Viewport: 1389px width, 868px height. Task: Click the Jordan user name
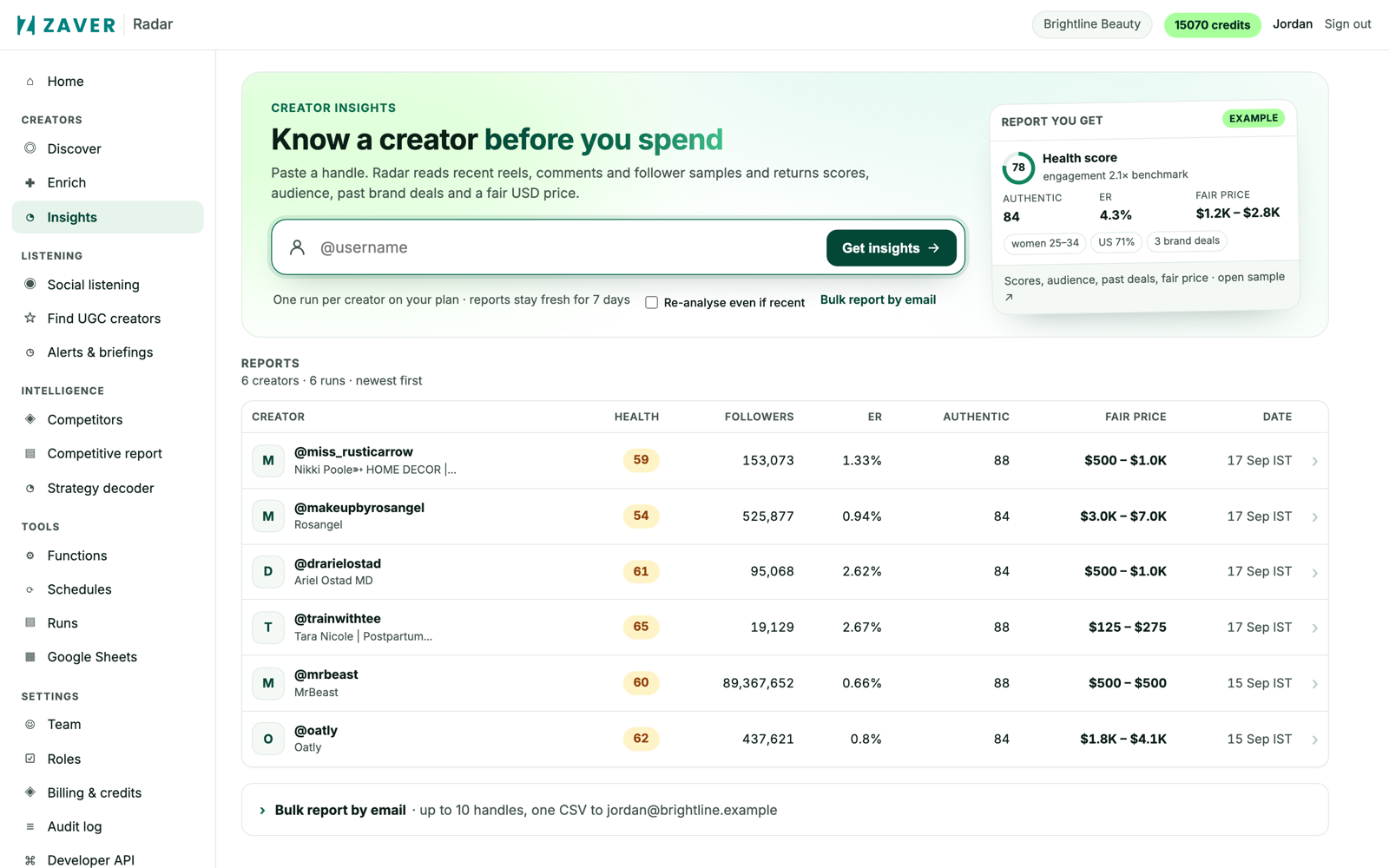[1292, 24]
